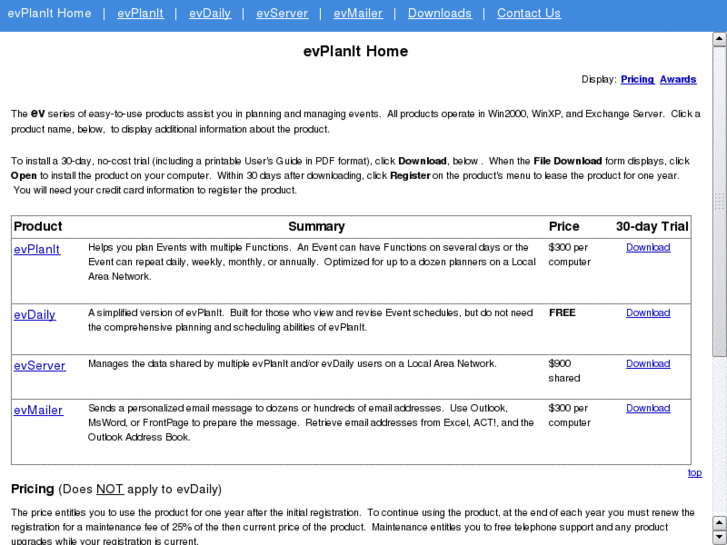
Task: Open the evPlanIt navigation link in top bar
Action: pos(140,13)
